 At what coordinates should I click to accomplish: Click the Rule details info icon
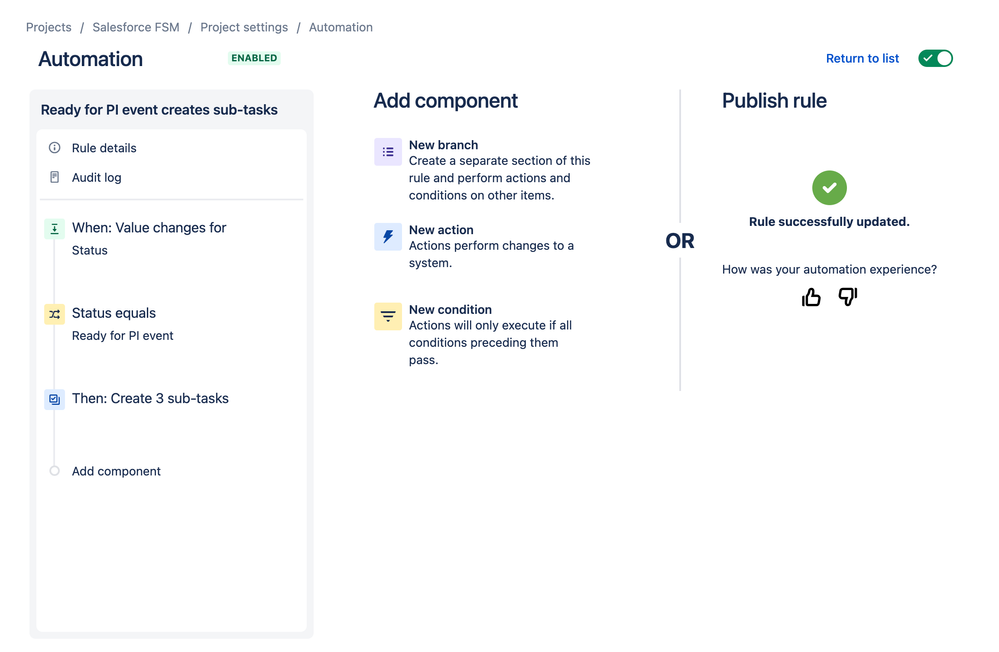point(55,148)
